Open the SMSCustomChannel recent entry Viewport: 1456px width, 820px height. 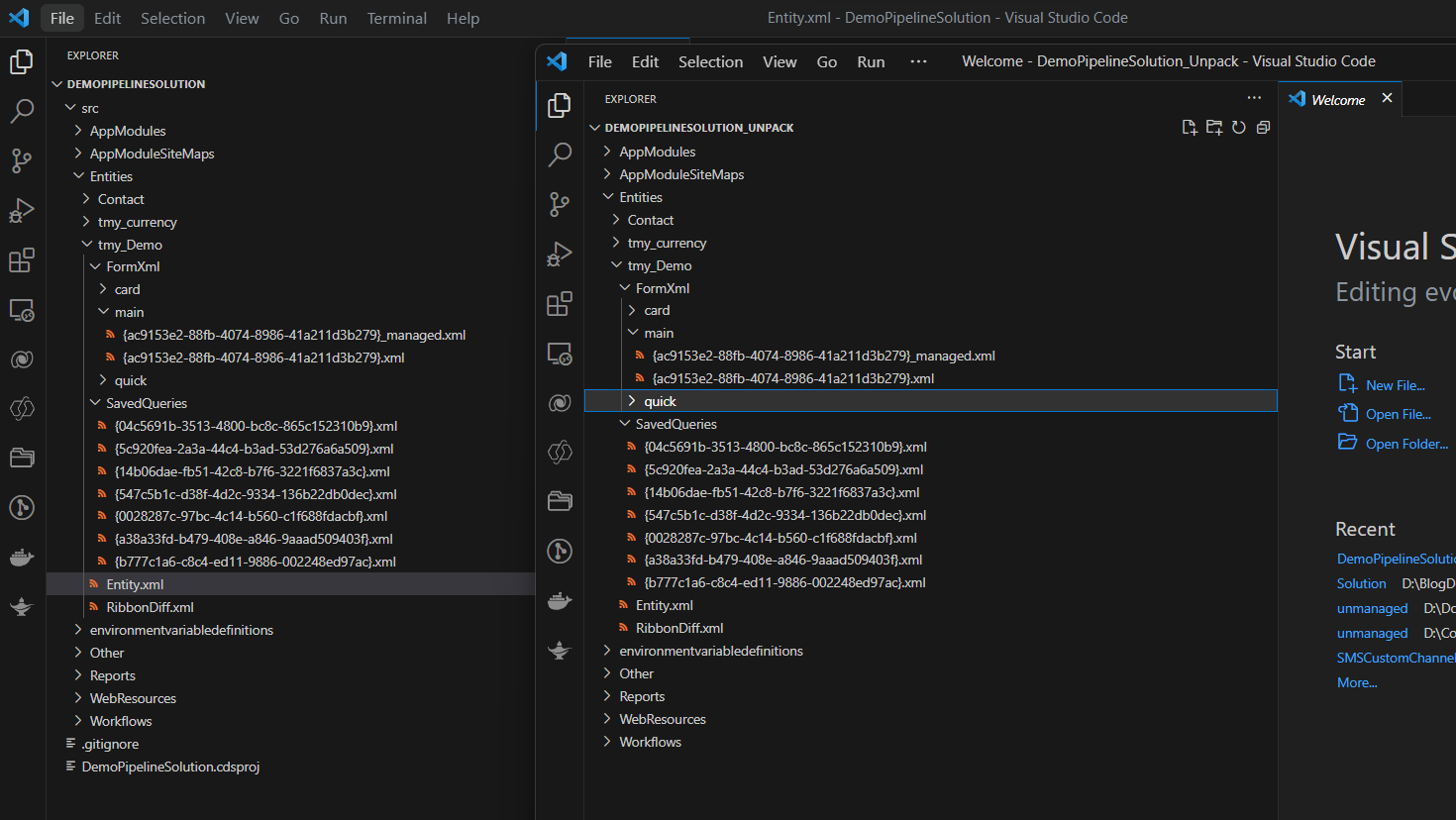1396,658
